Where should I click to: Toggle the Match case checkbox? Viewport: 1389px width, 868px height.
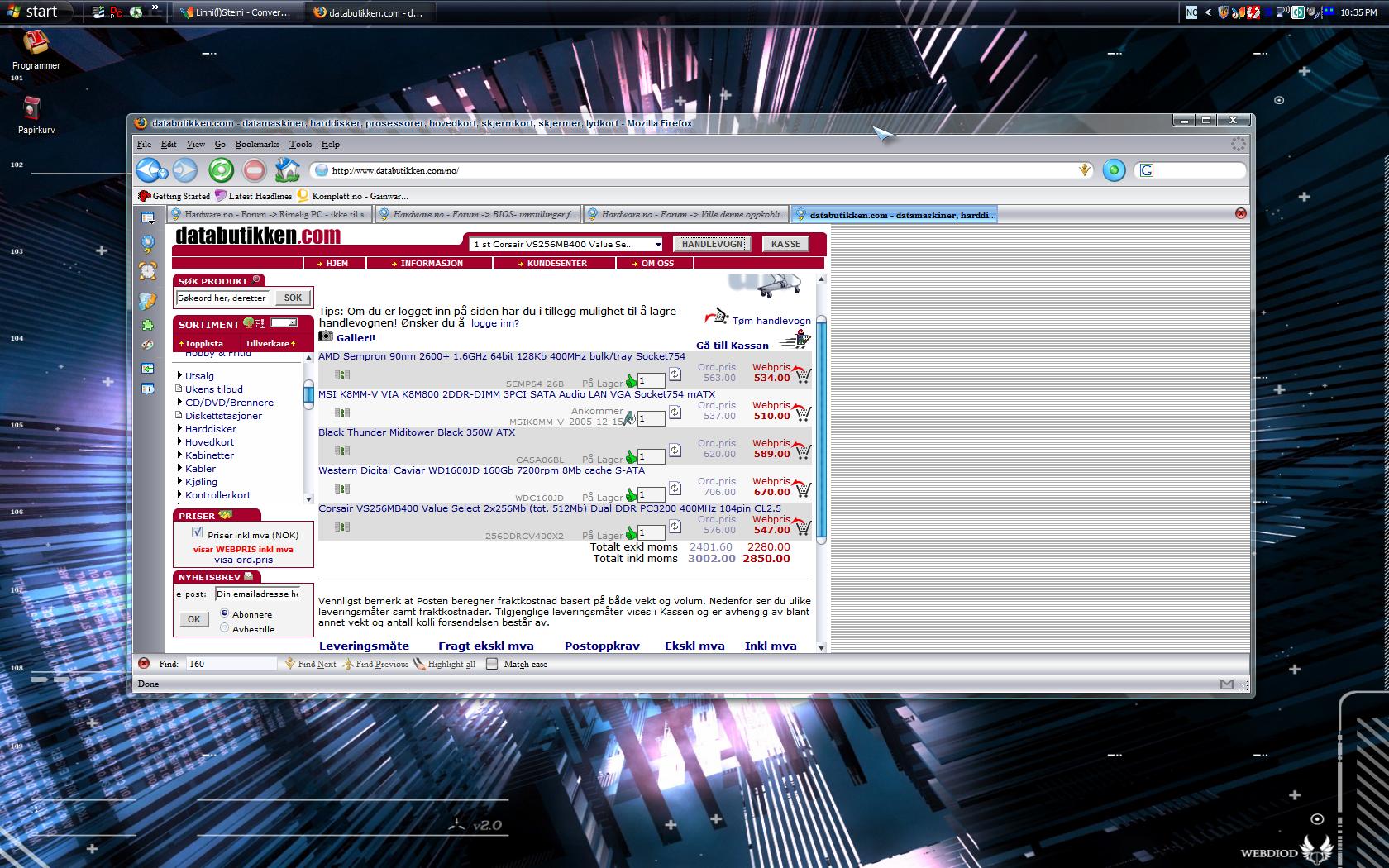point(492,664)
